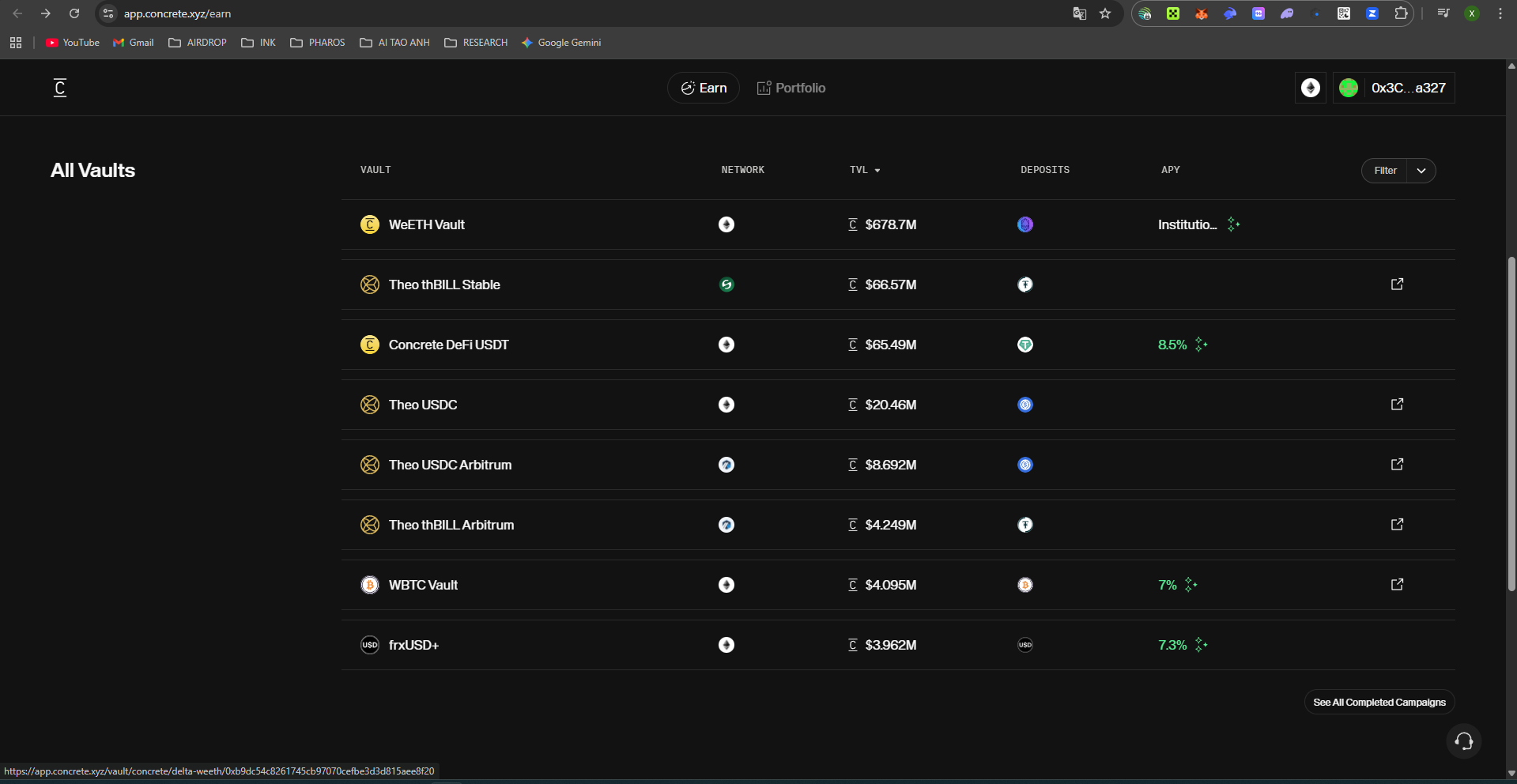Expand the Filter dropdown chevron
The width and height of the screenshot is (1517, 784).
1421,171
